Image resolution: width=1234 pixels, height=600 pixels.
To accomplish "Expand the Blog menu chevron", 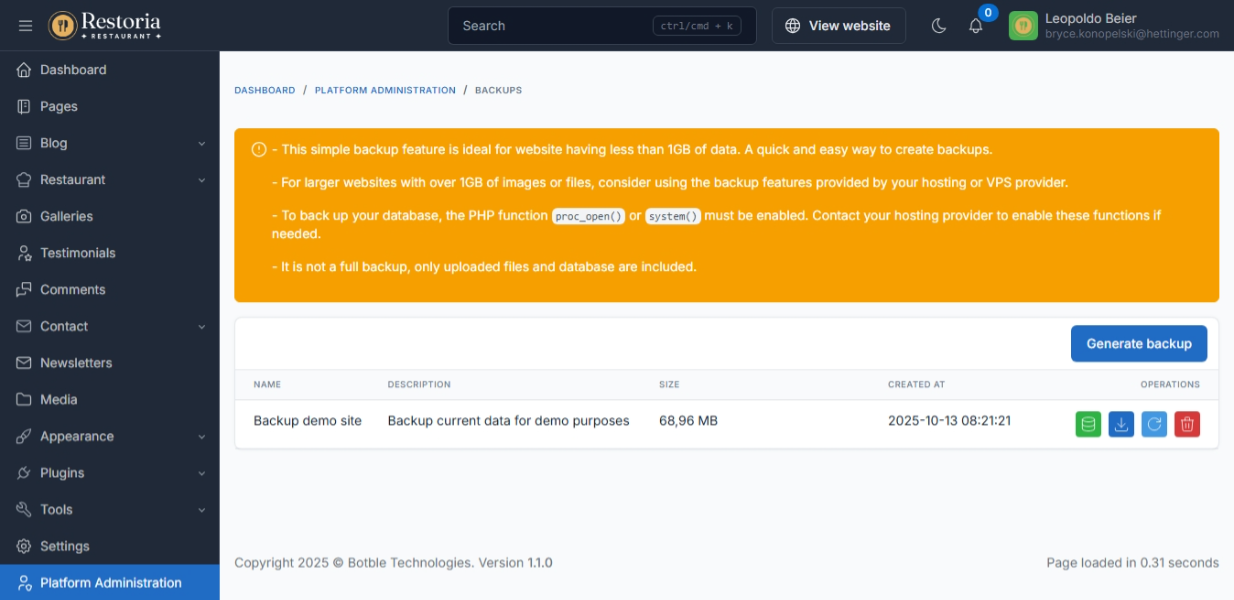I will pyautogui.click(x=201, y=143).
